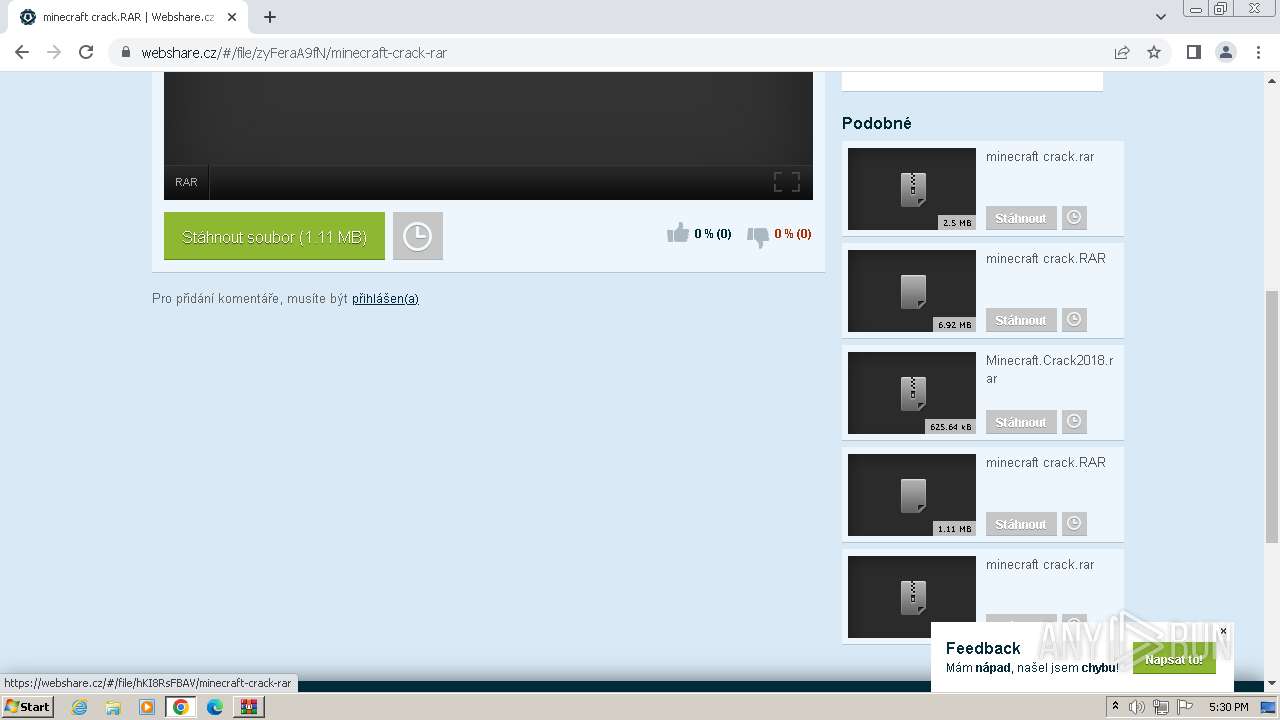Screen dimensions: 1280x720
Task: Open thumbnail of 2.5 MB minecraft crack.rar
Action: coord(911,189)
